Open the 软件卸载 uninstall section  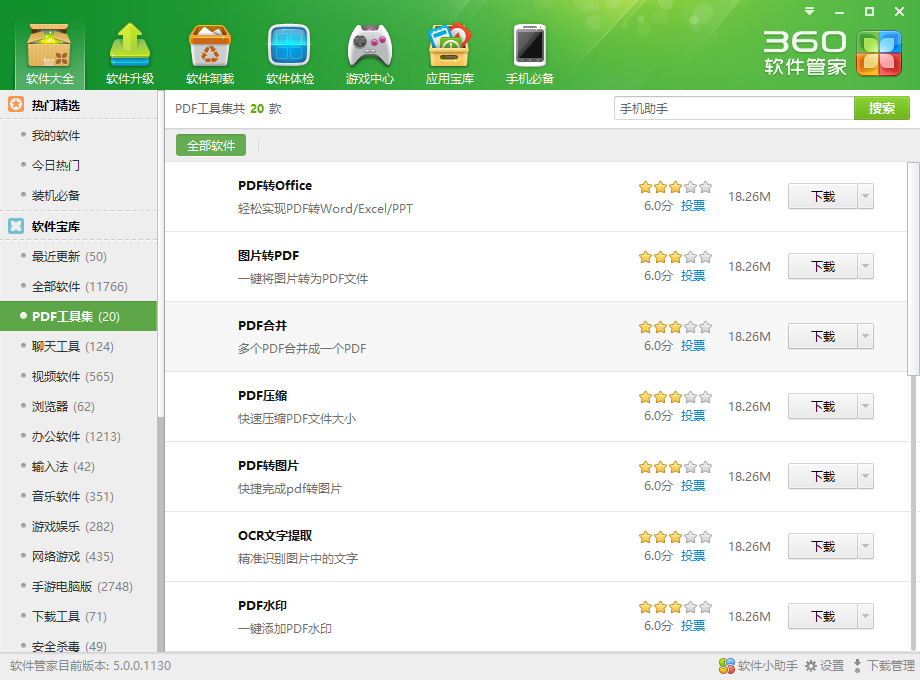click(210, 54)
